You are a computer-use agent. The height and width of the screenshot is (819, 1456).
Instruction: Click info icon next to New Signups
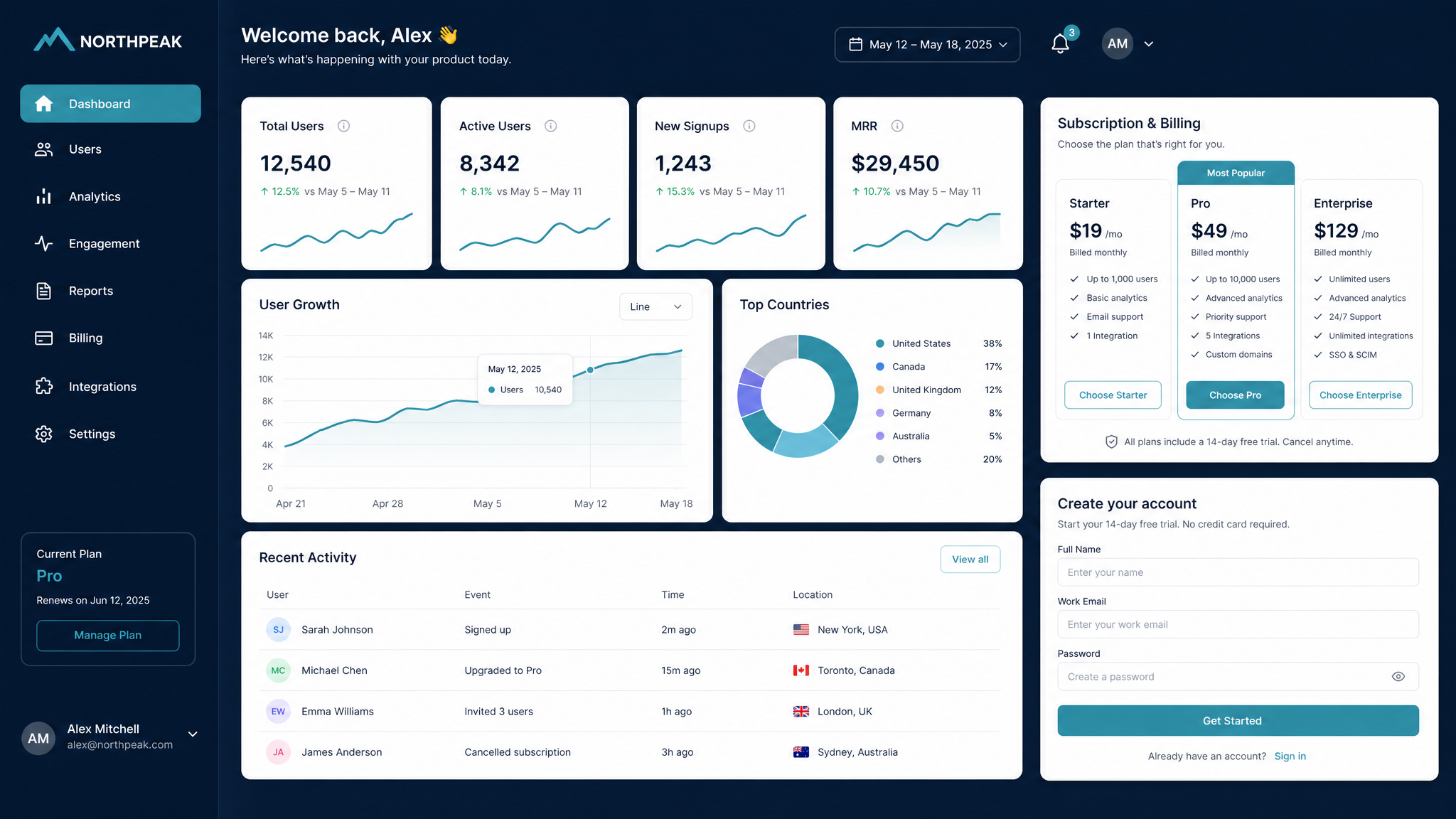pyautogui.click(x=749, y=126)
